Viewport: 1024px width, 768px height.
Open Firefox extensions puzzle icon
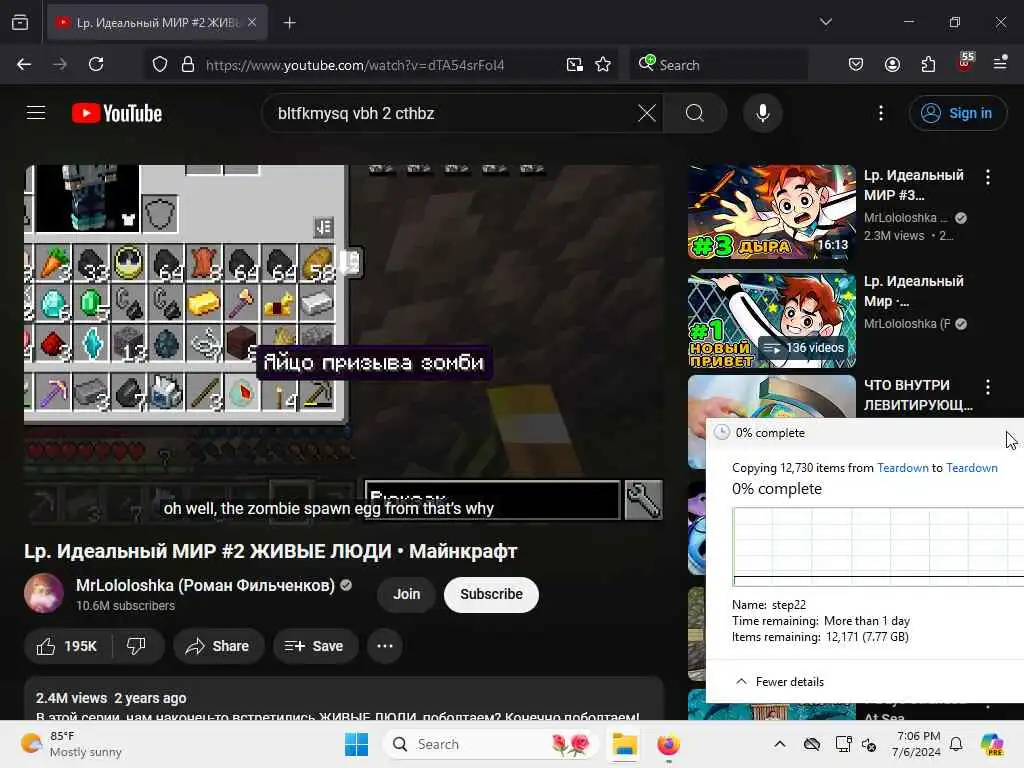928,64
